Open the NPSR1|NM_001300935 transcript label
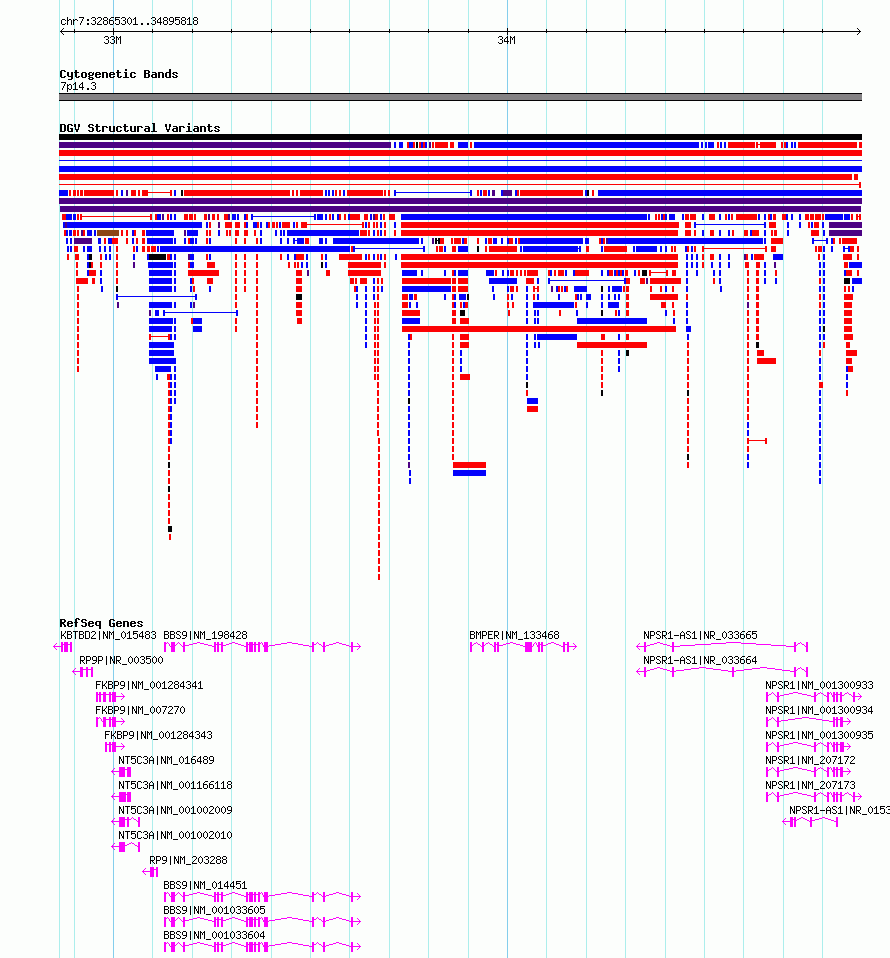The image size is (890, 958). 819,736
